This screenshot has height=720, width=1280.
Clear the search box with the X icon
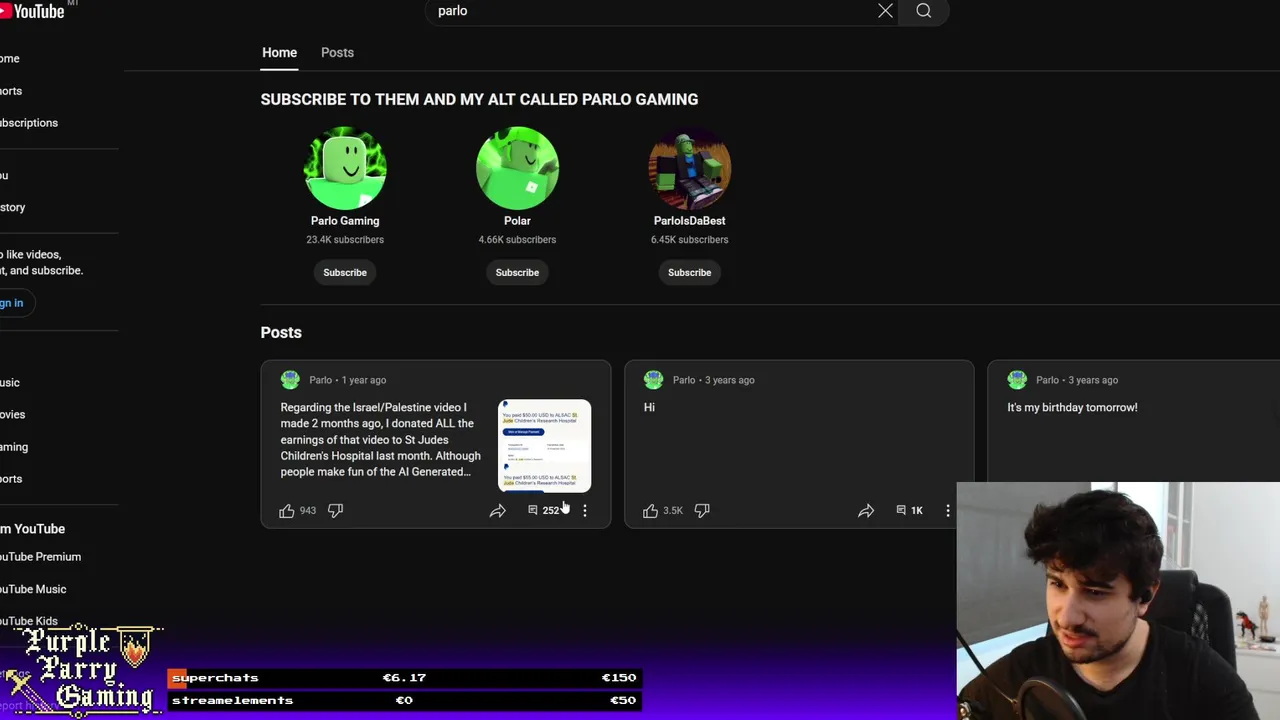(x=885, y=11)
